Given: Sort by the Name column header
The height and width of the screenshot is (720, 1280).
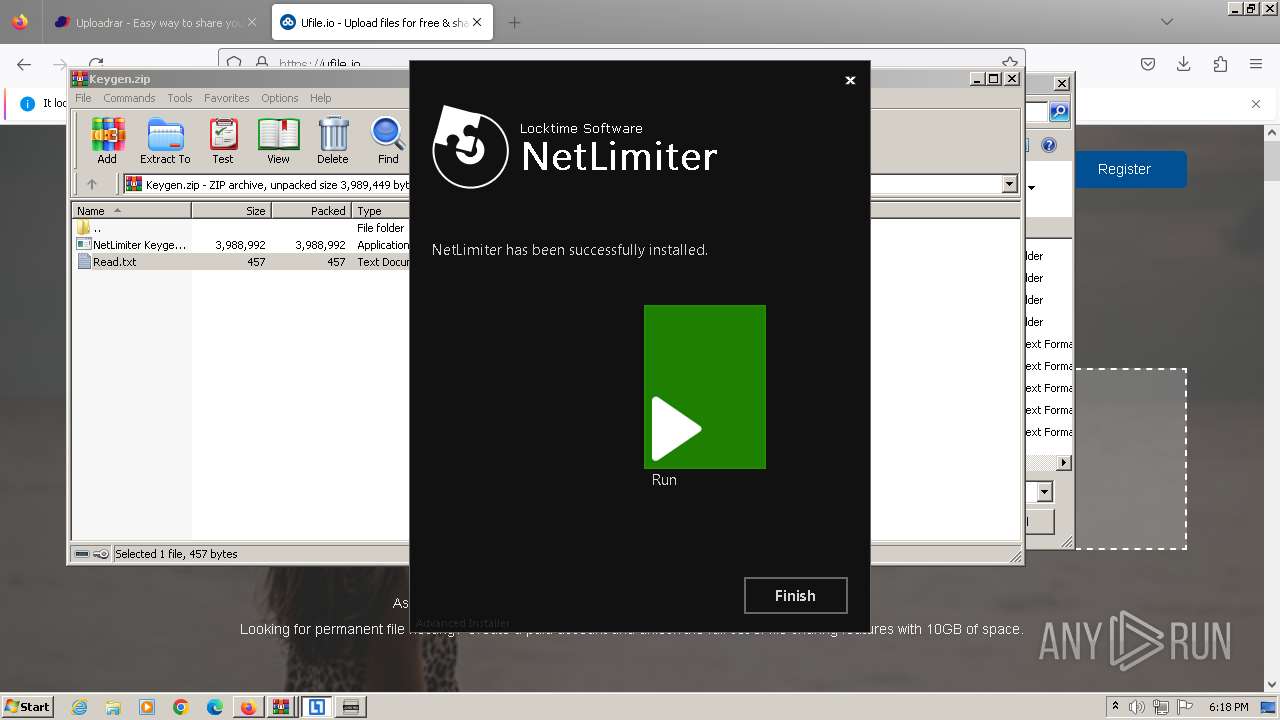Looking at the screenshot, I should coord(132,211).
